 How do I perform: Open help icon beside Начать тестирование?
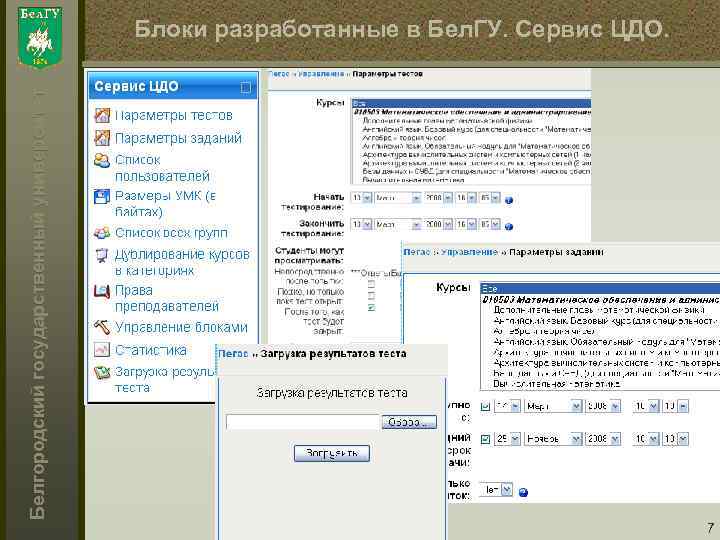tap(509, 200)
